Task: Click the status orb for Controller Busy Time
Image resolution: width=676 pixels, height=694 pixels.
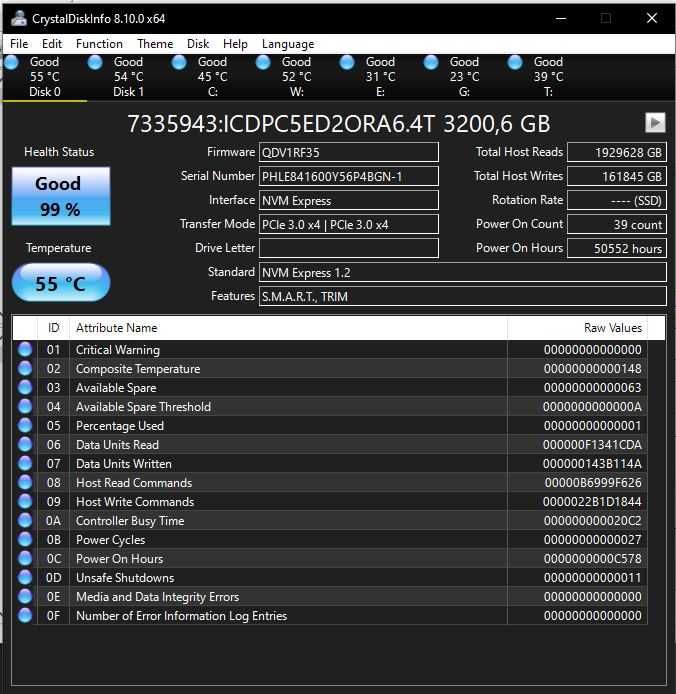Action: (25, 521)
